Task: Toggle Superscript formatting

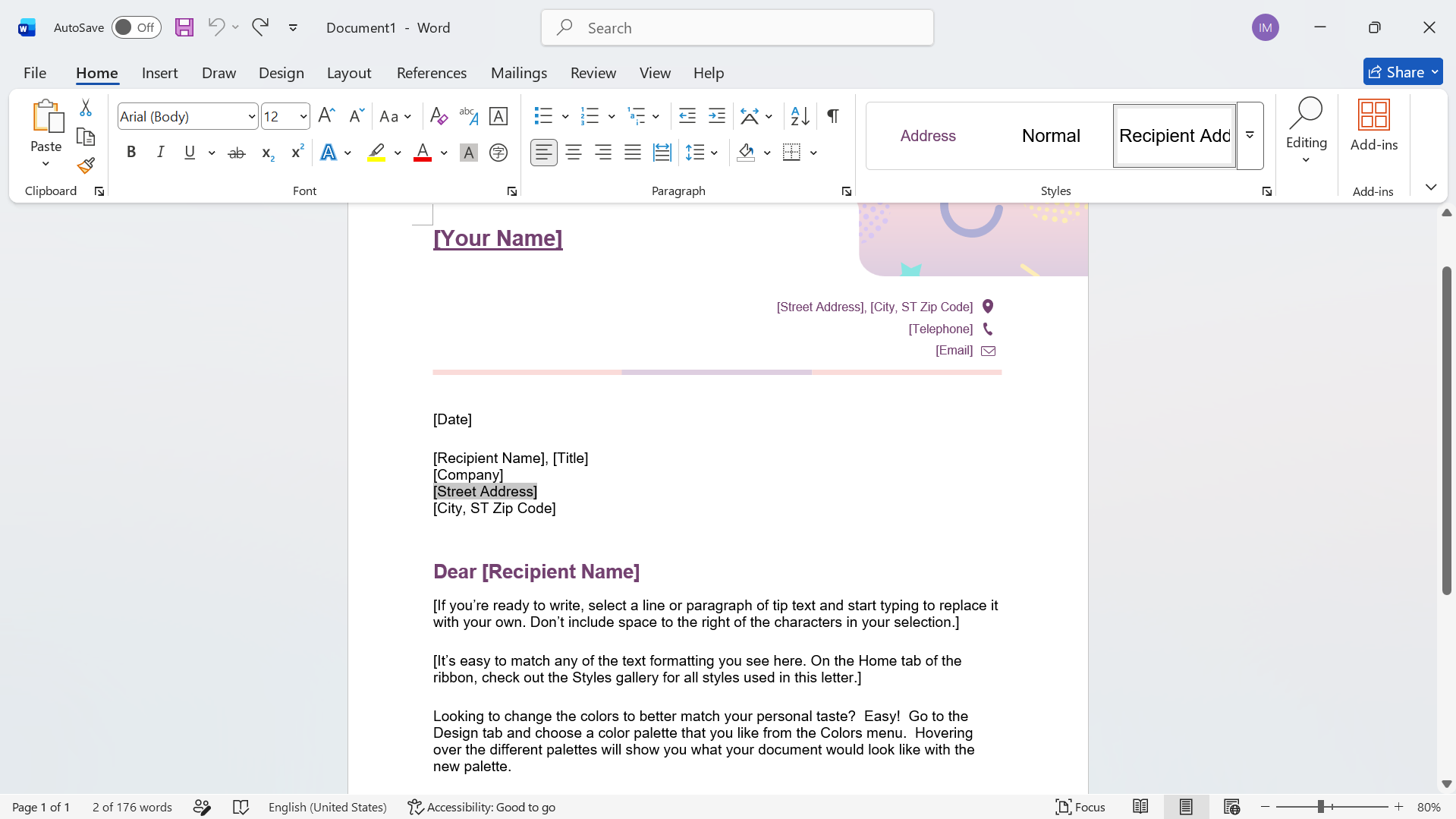Action: coord(297,153)
